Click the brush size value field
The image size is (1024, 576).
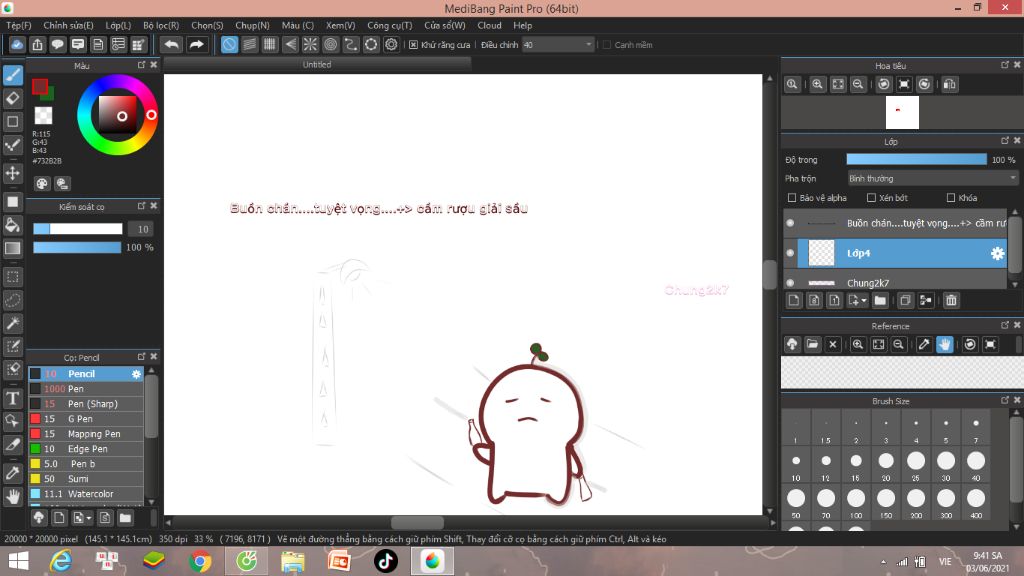[142, 229]
